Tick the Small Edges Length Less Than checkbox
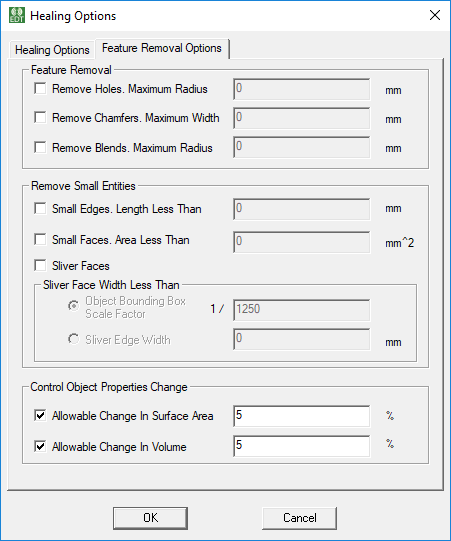This screenshot has width=451, height=541. coord(40,208)
